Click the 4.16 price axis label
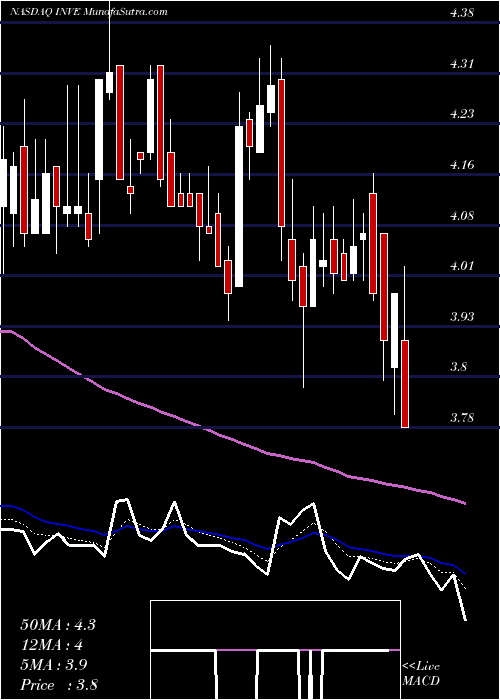This screenshot has height=700, width=500. (x=462, y=165)
